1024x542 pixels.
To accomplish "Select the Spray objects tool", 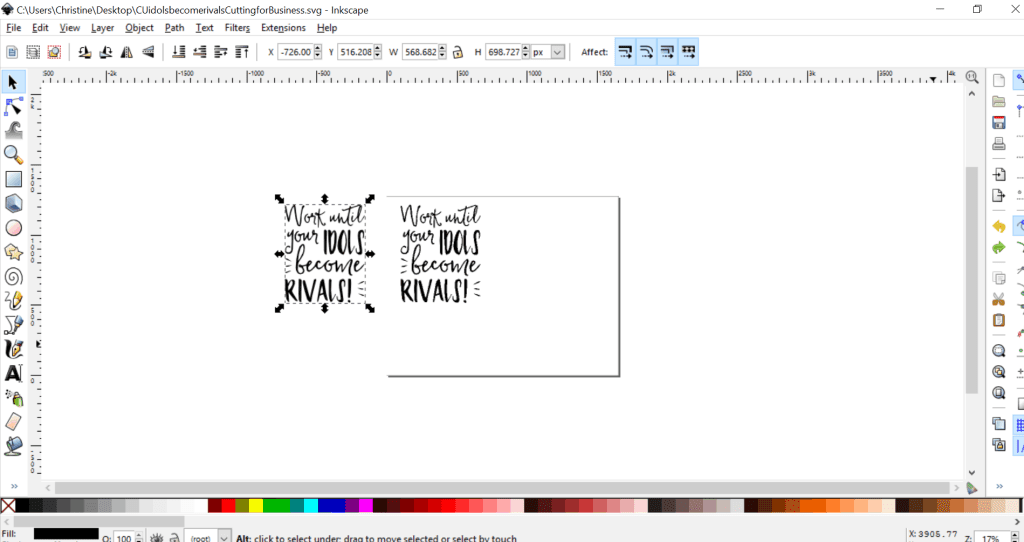I will [13, 397].
